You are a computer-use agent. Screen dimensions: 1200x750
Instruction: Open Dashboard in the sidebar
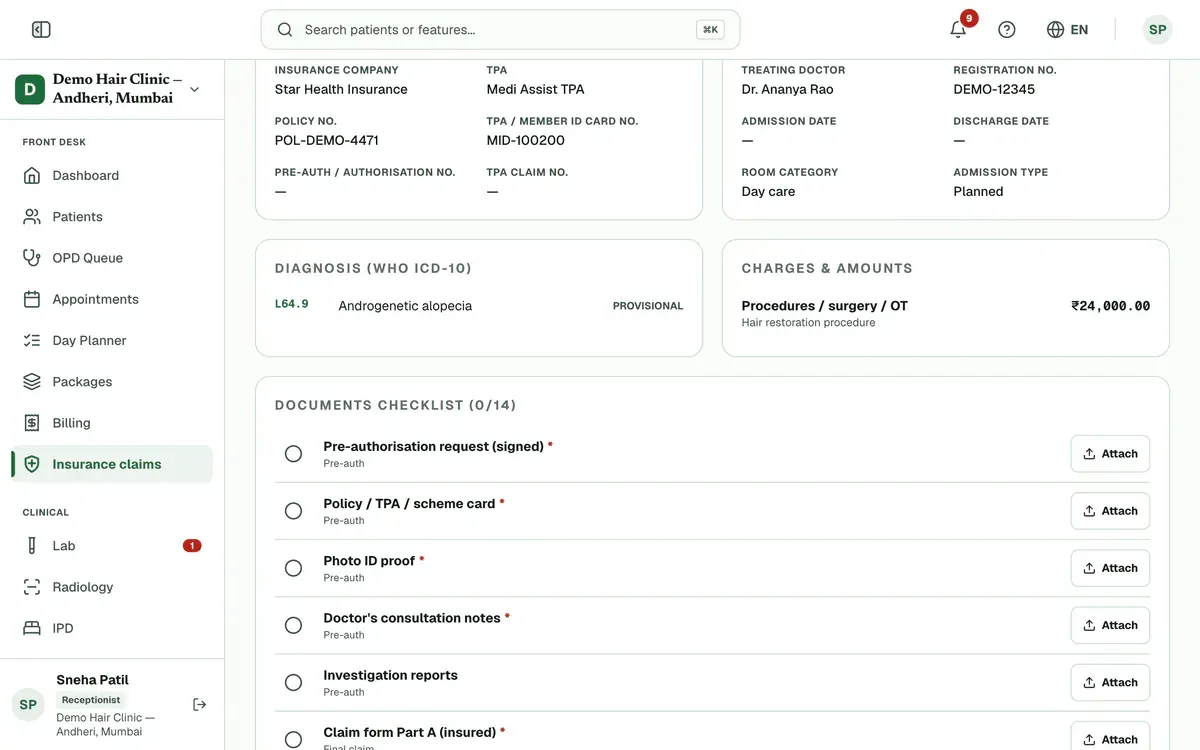[x=112, y=176]
